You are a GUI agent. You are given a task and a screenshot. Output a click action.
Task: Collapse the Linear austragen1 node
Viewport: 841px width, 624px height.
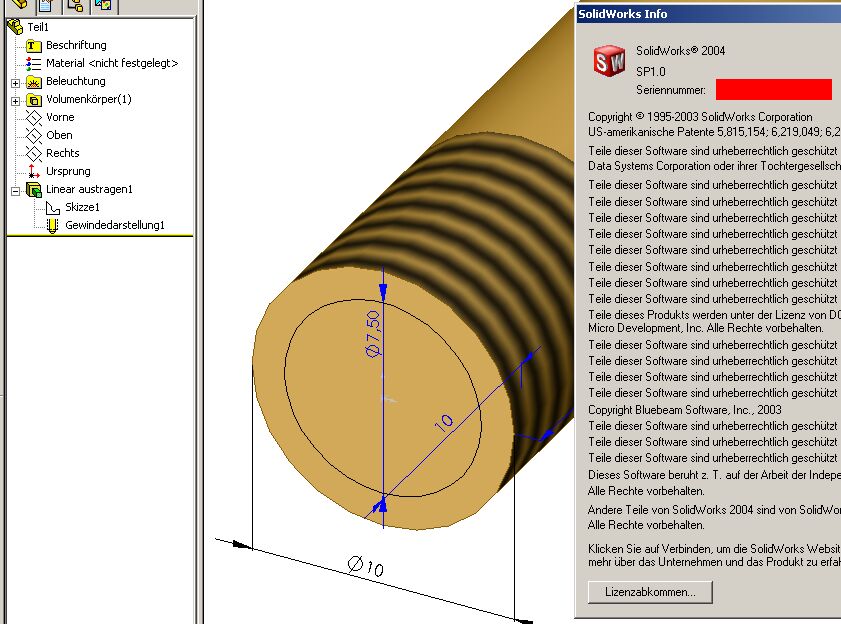coord(16,190)
